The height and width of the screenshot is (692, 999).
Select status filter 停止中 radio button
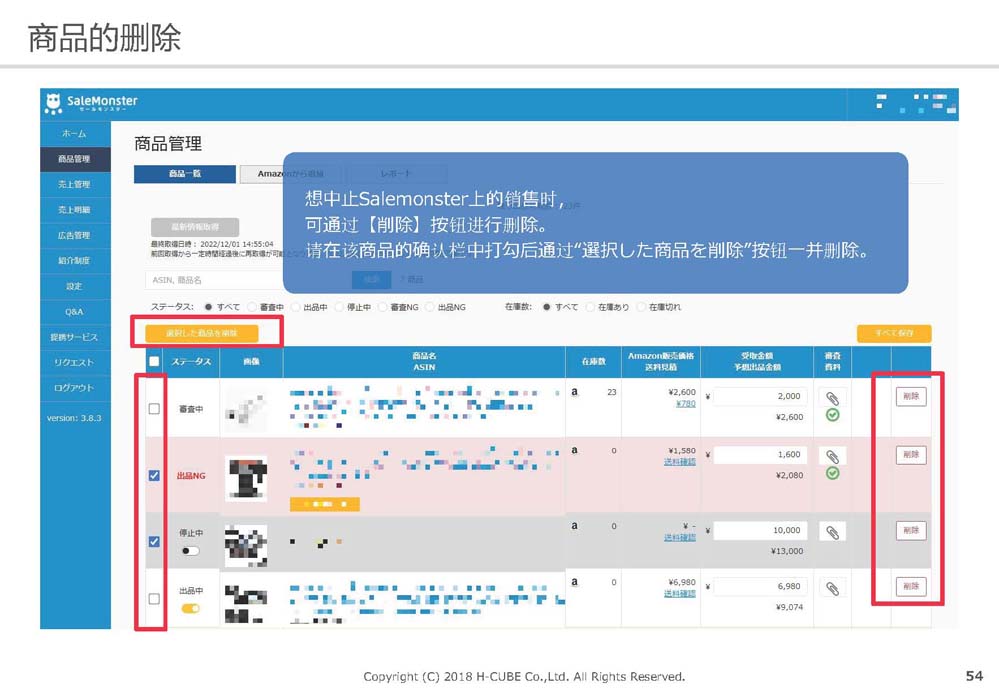pos(339,307)
